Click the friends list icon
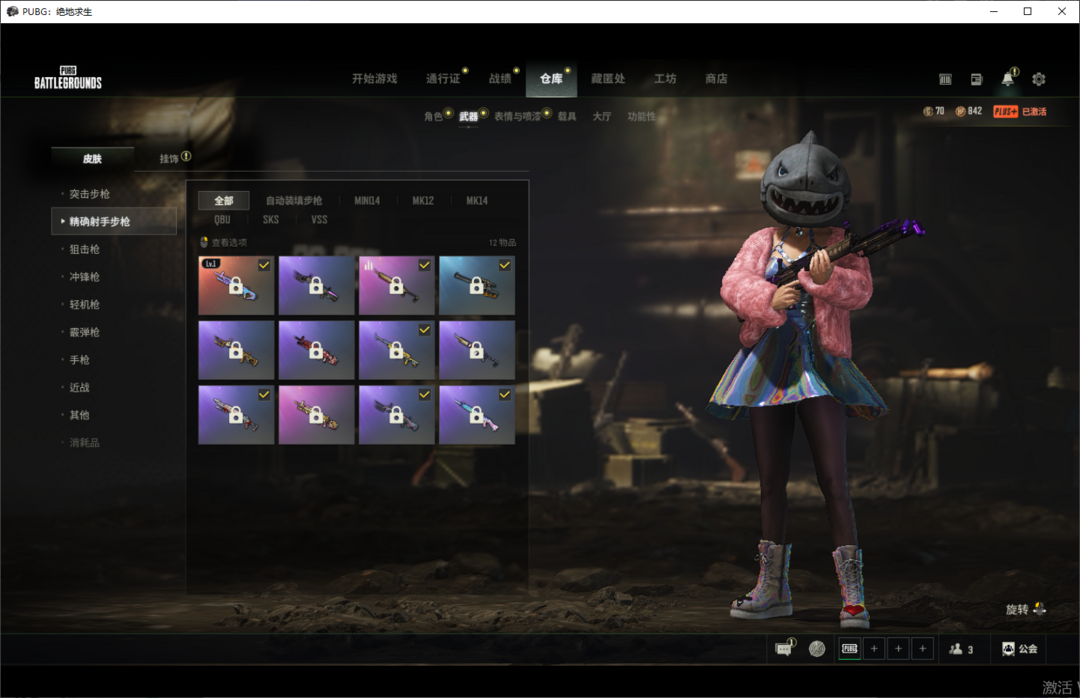 [960, 649]
